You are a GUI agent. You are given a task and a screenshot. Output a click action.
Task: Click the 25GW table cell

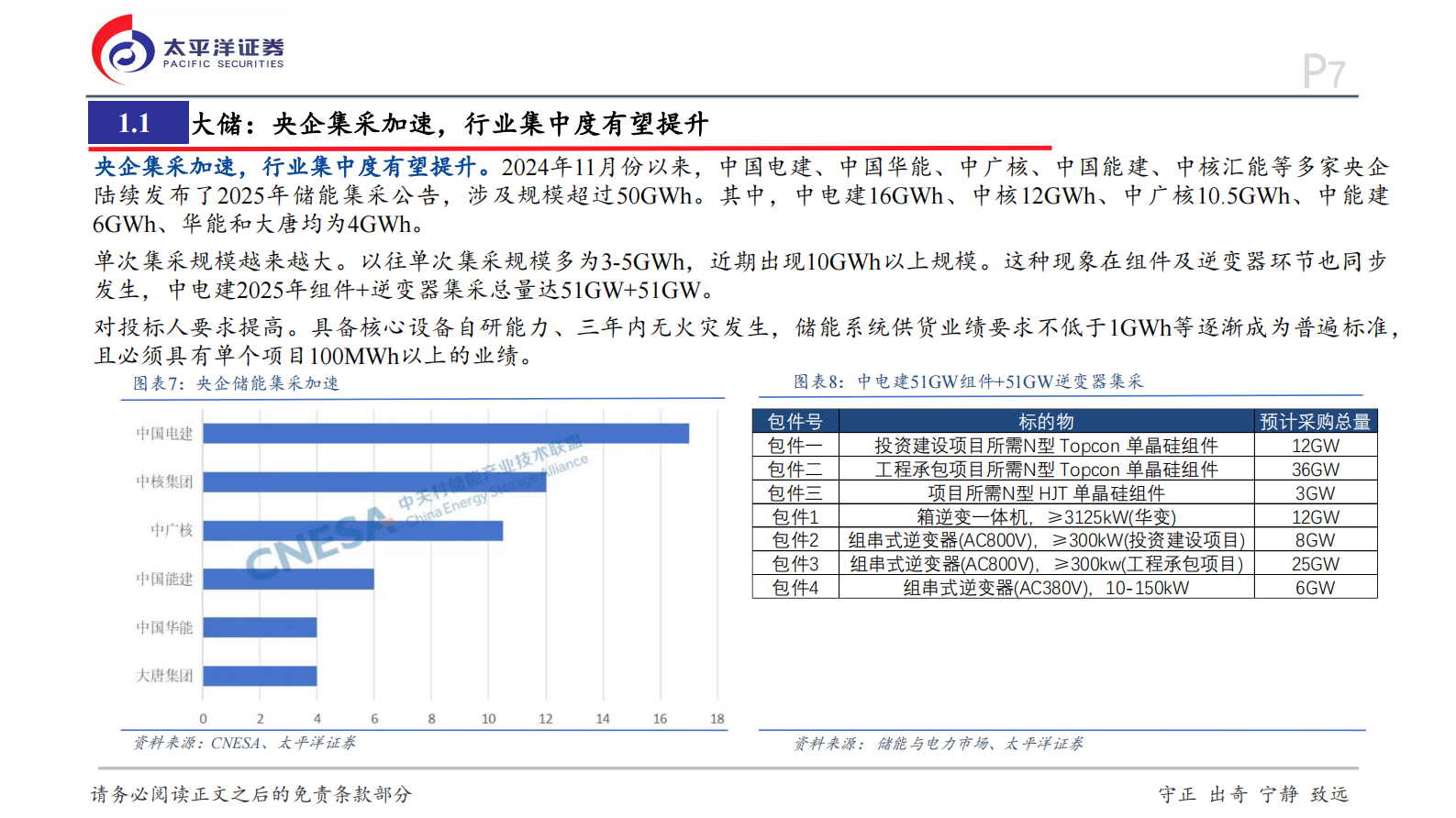click(x=1316, y=564)
